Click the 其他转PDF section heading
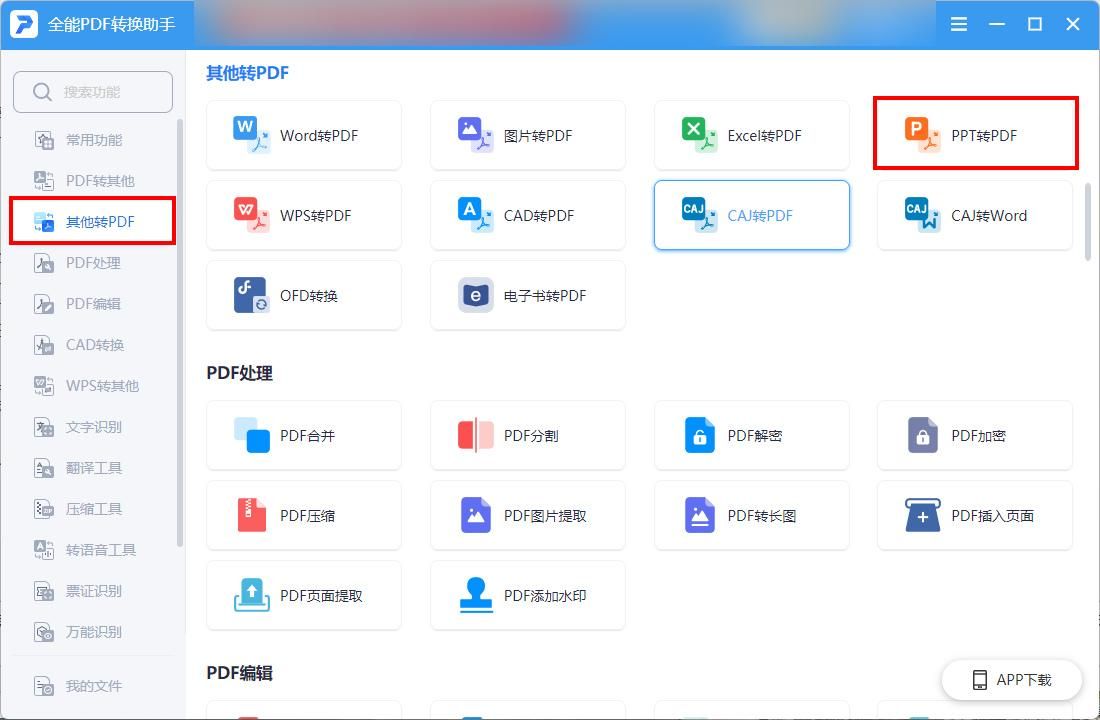The height and width of the screenshot is (720, 1100). (248, 73)
